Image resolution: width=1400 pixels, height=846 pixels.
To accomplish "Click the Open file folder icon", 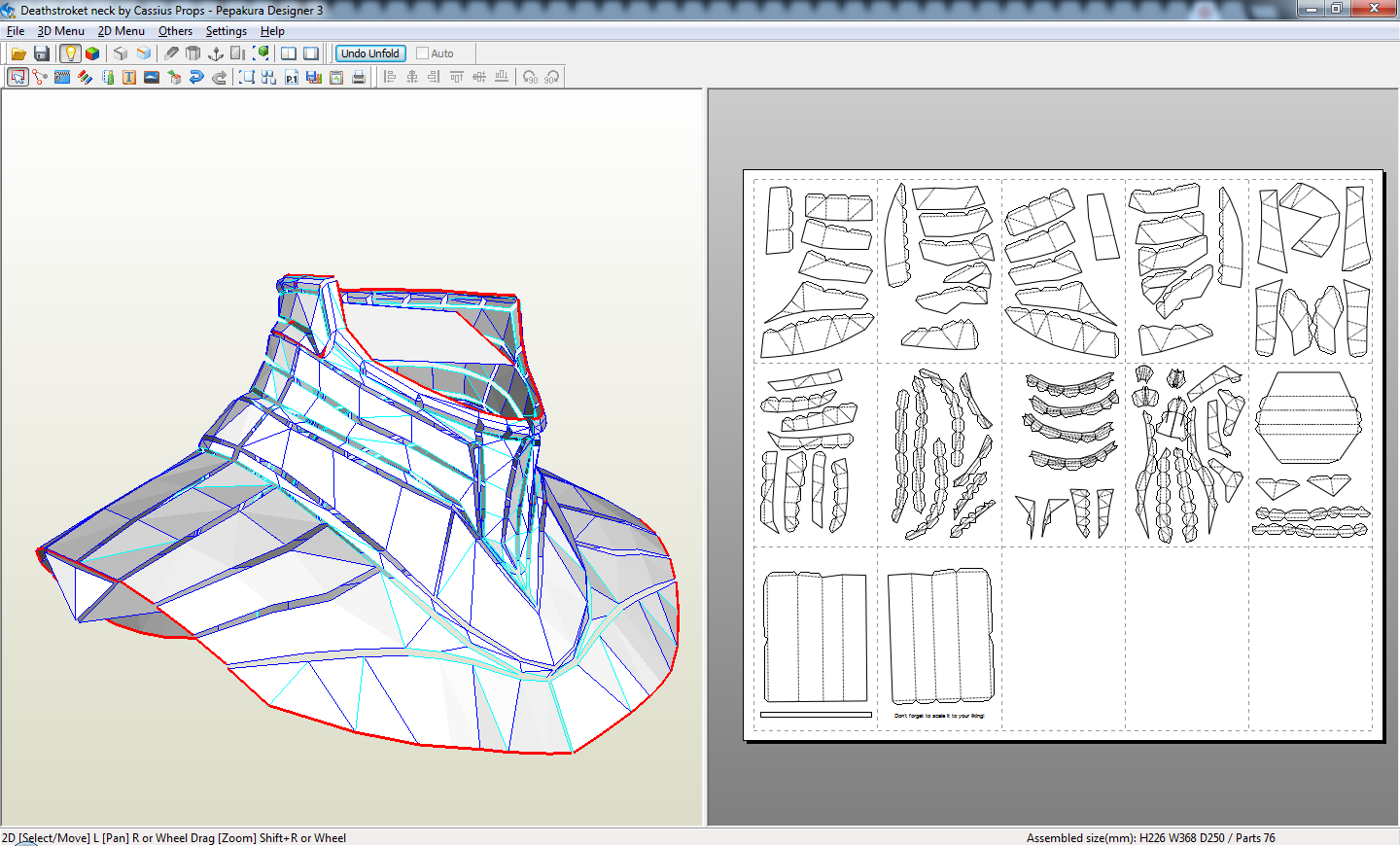I will coord(18,53).
